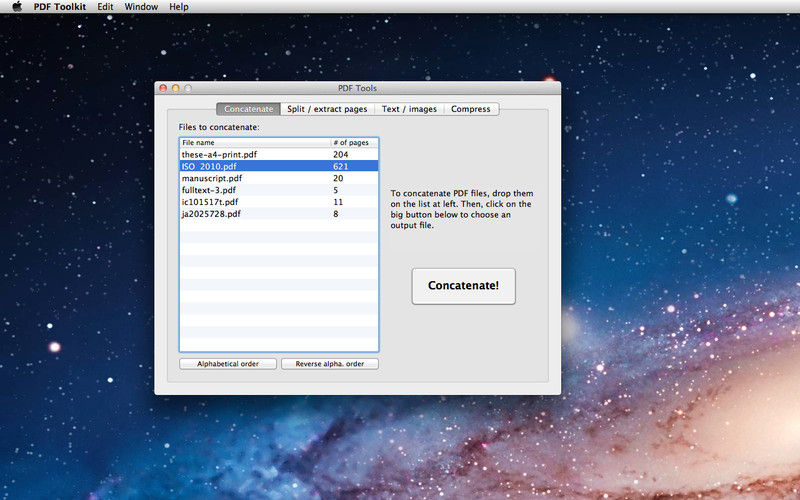Open the Window menu
800x500 pixels.
(141, 7)
